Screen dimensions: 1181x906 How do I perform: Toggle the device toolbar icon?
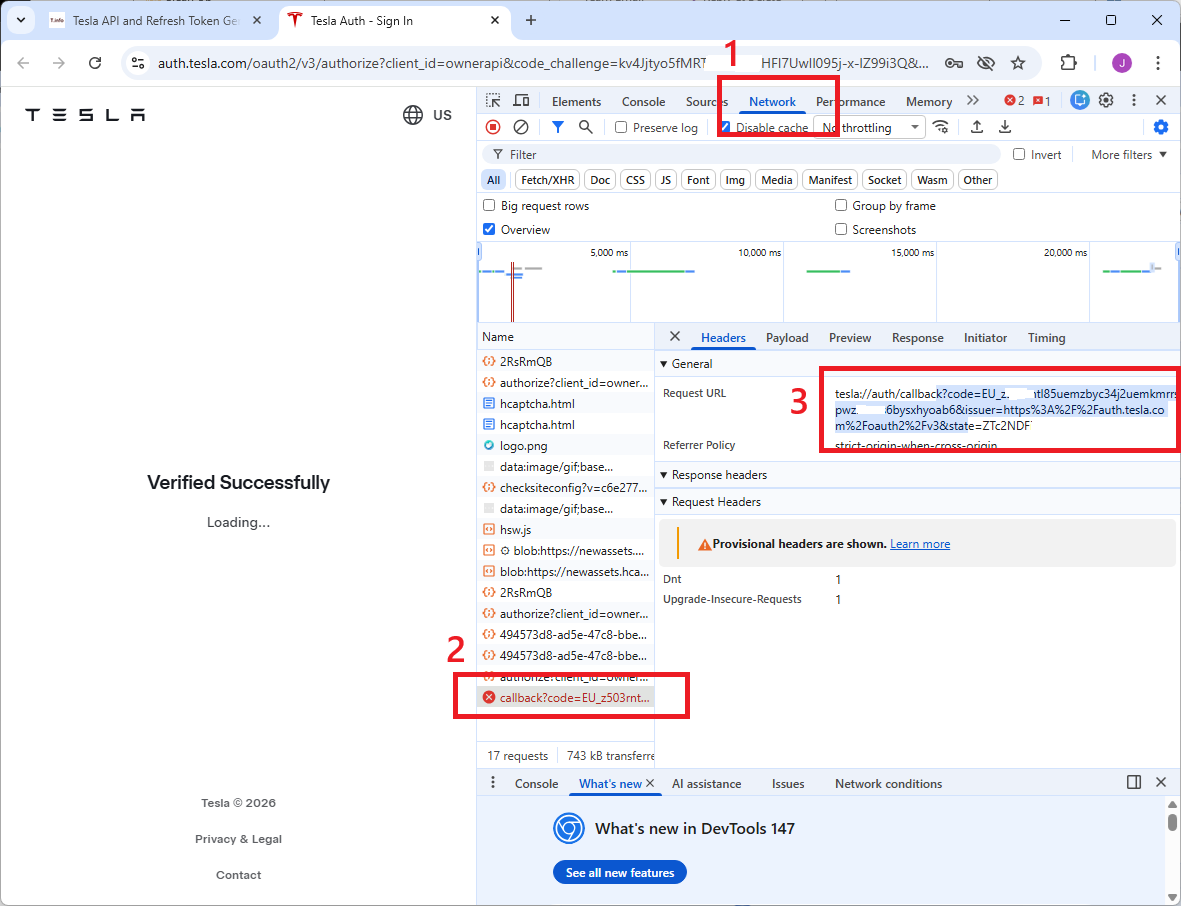pos(520,100)
